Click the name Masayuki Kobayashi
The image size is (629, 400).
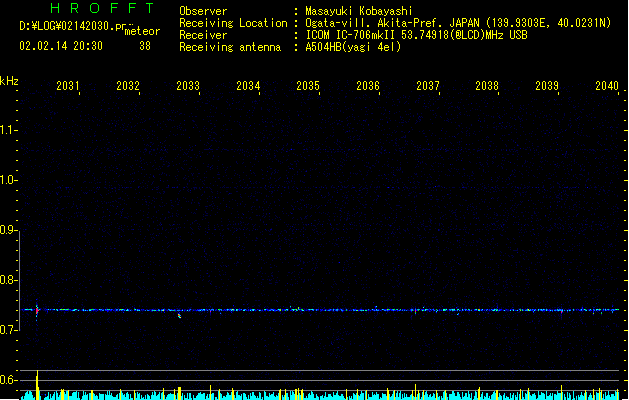[359, 11]
